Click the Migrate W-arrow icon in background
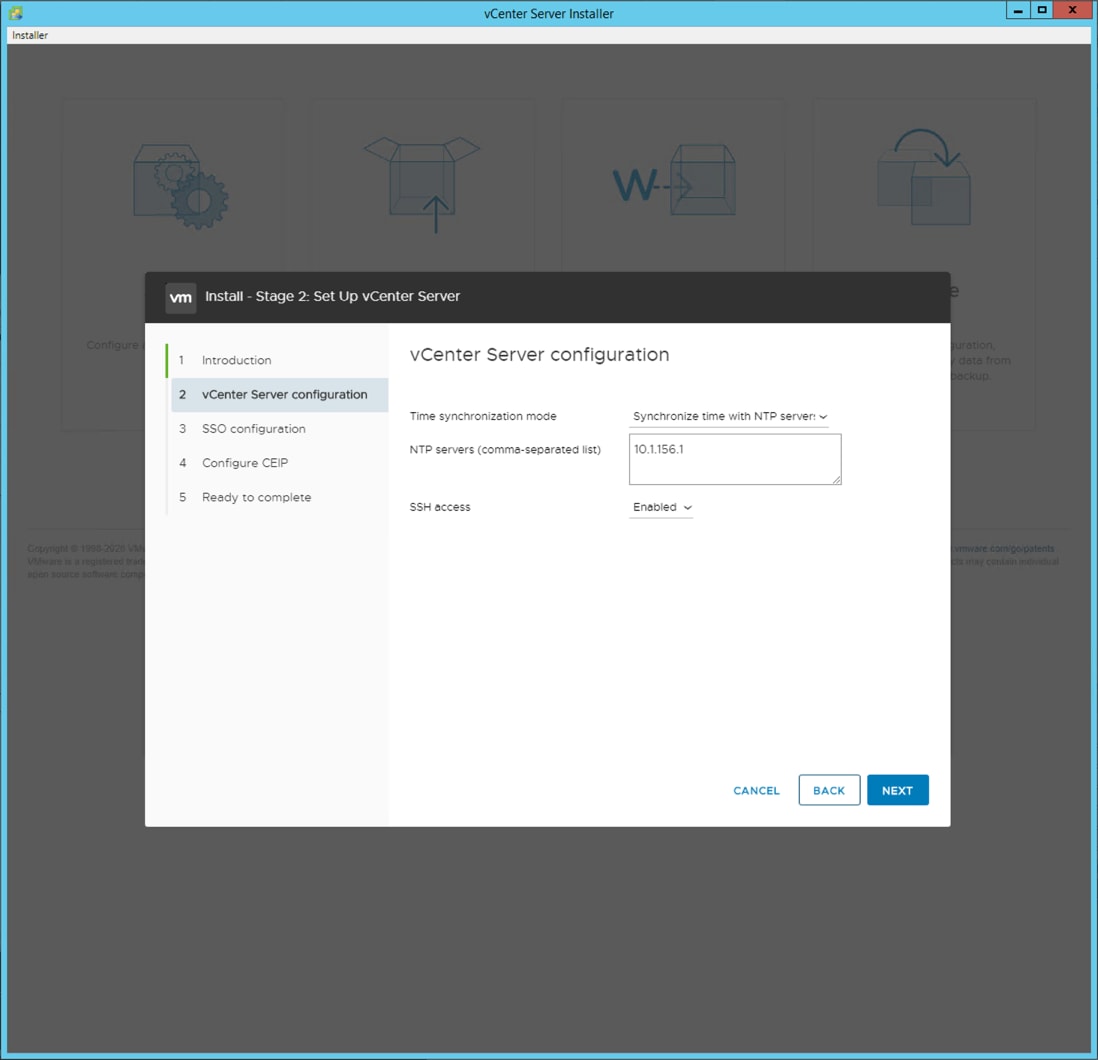The height and width of the screenshot is (1060, 1098). 674,181
